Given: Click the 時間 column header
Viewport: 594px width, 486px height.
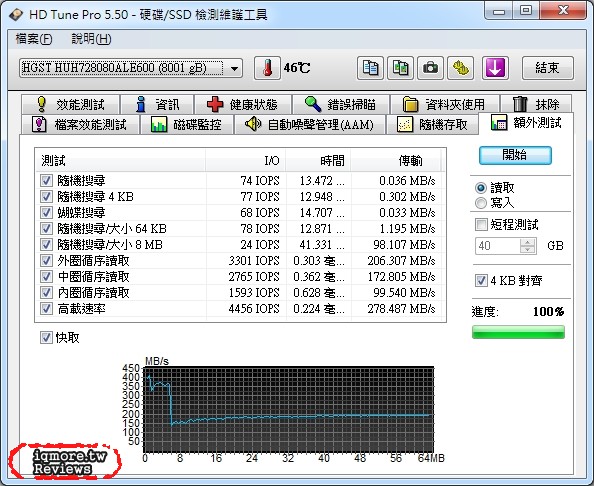Looking at the screenshot, I should [x=318, y=161].
